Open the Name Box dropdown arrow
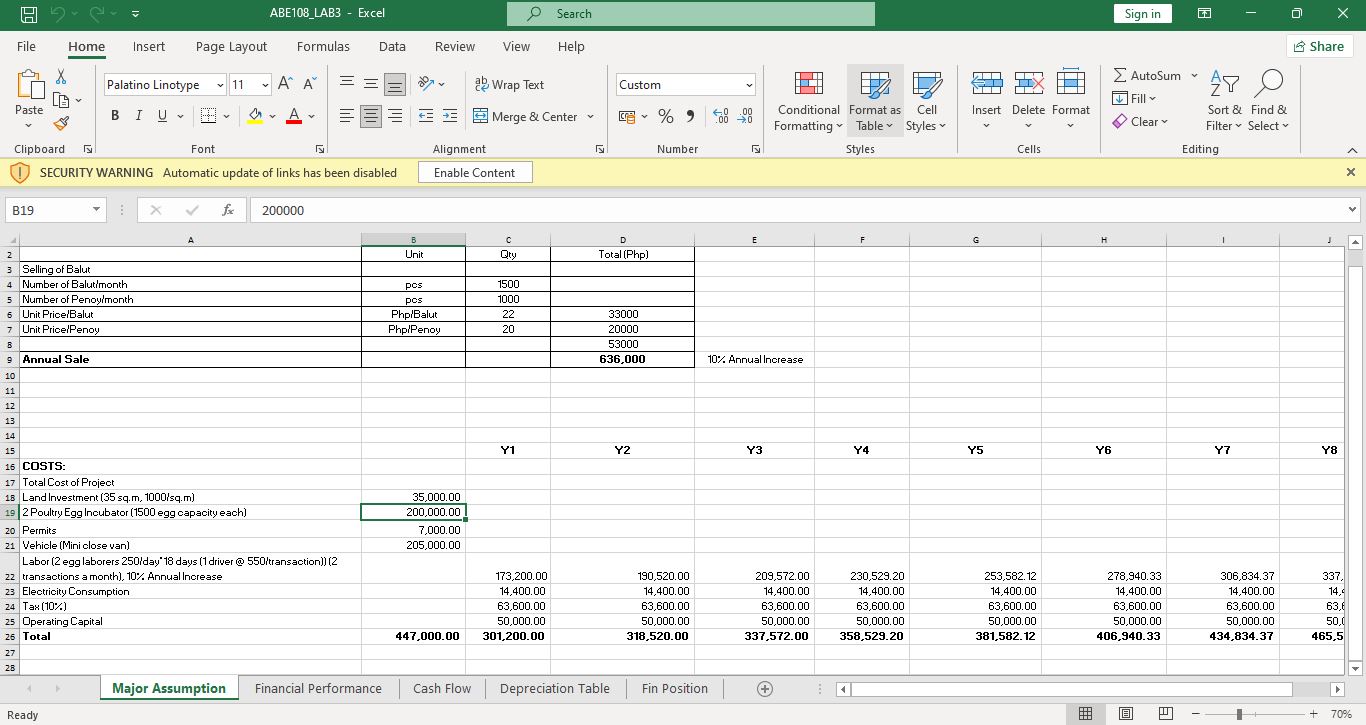This screenshot has width=1366, height=725. (x=96, y=211)
